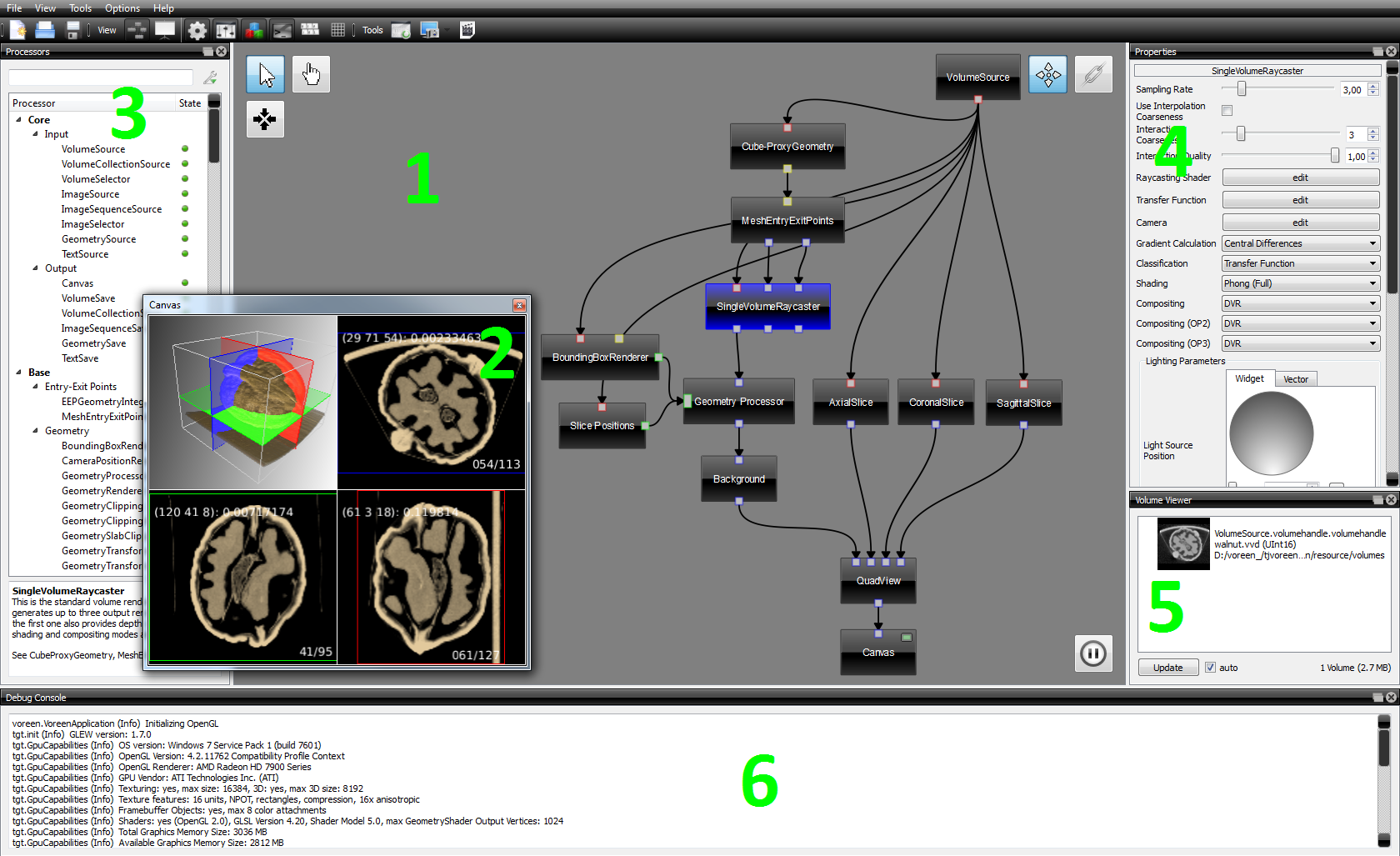The width and height of the screenshot is (1400, 856).
Task: Click the clapperboard animation icon
Action: (467, 31)
